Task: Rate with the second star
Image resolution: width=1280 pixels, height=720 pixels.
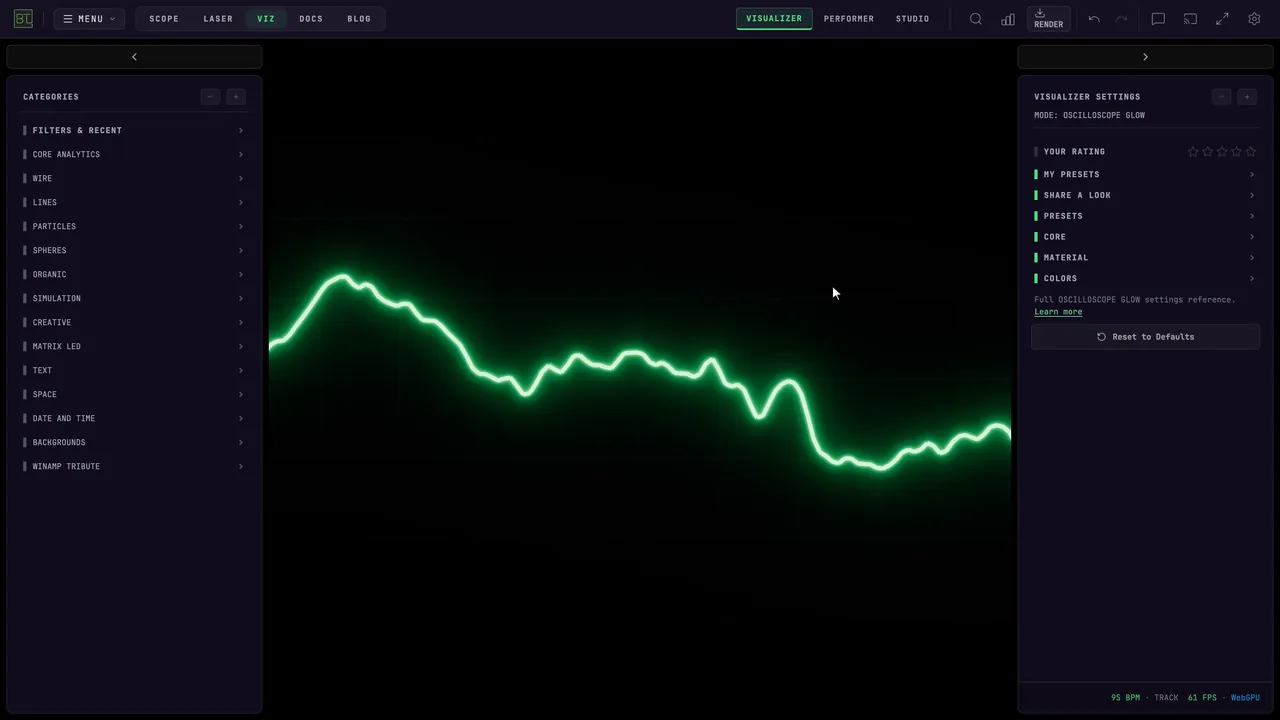Action: point(1208,152)
